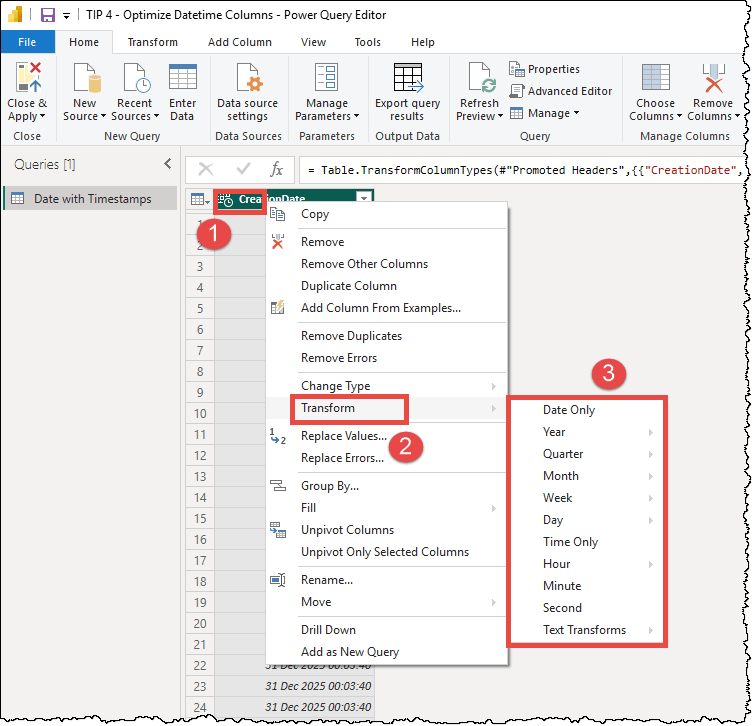Click the Manage Parameters icon
This screenshot has height=726, width=753.
[326, 79]
